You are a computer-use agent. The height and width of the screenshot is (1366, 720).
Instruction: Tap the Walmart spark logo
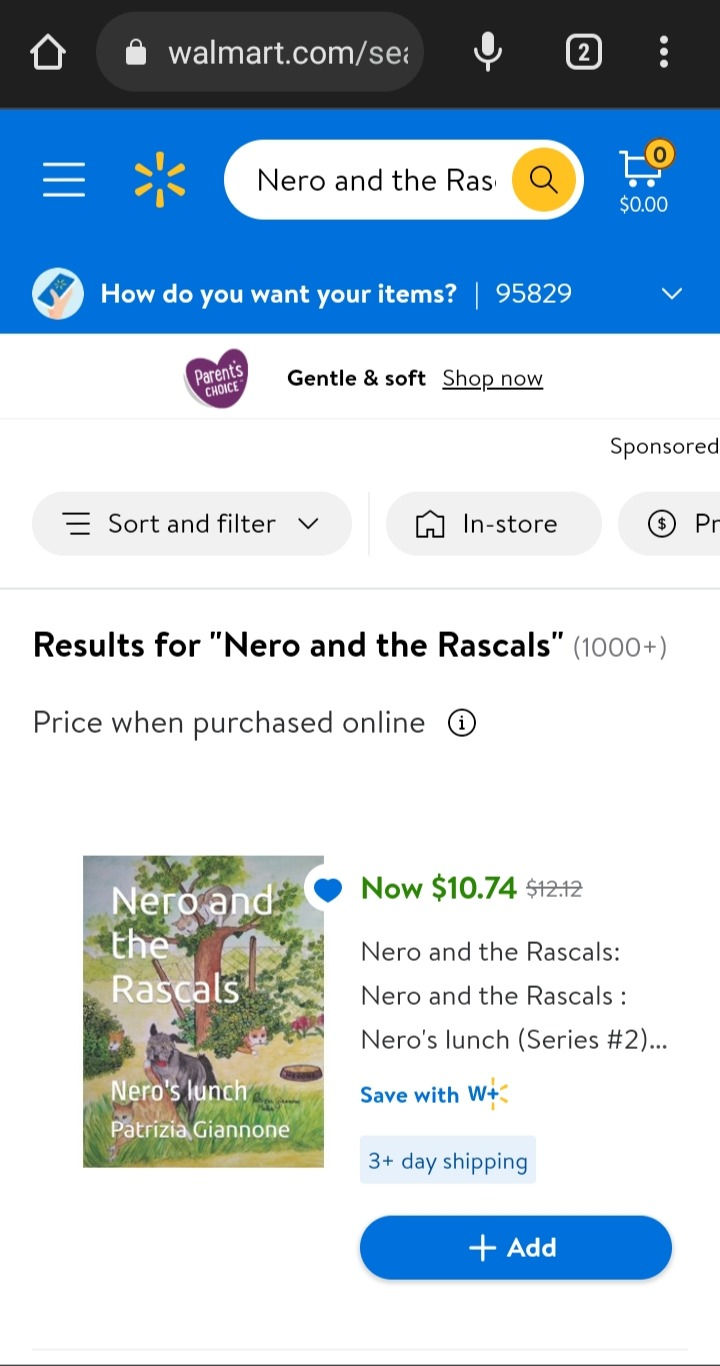(x=160, y=180)
